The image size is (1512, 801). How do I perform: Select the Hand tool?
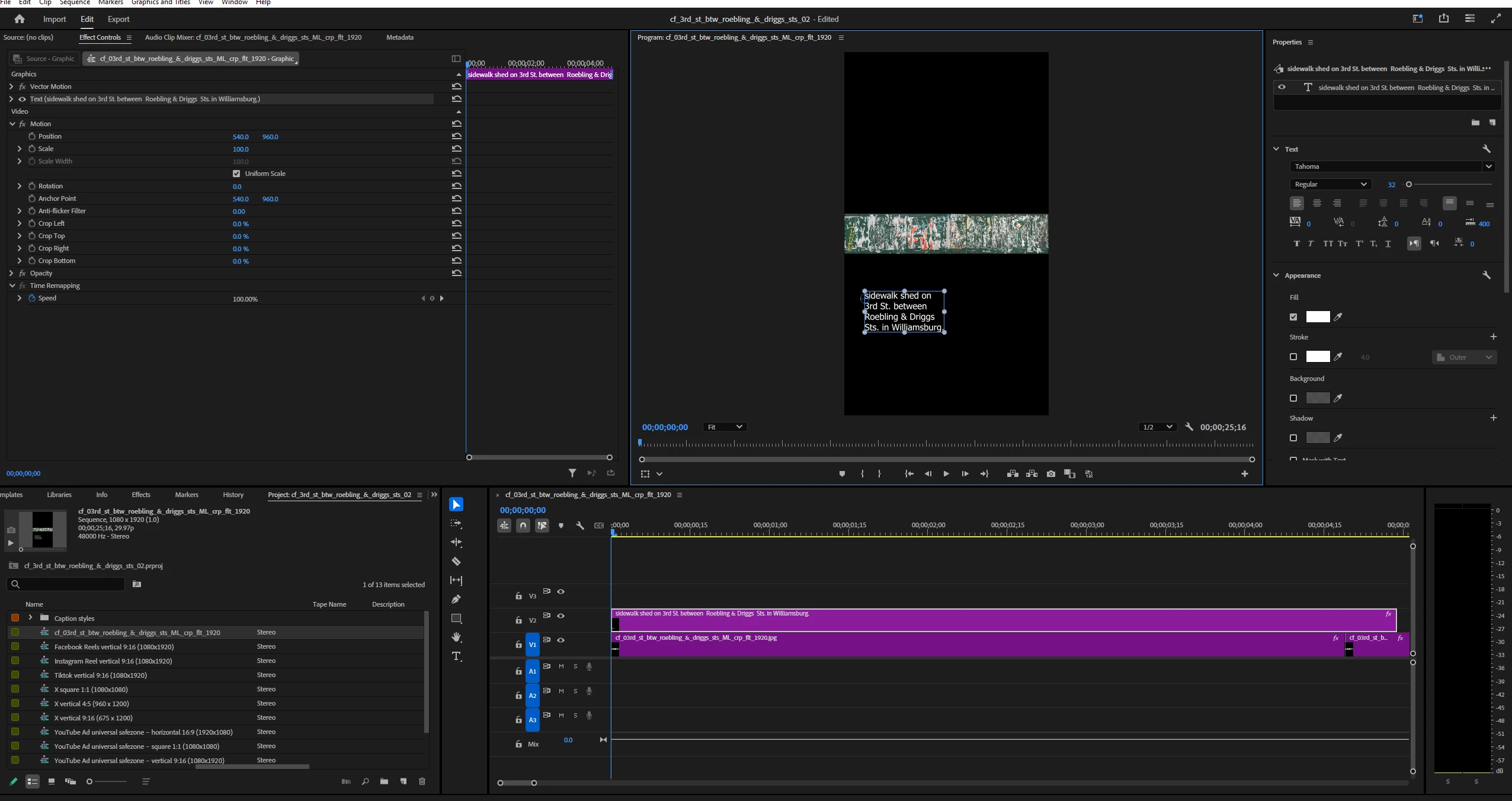click(456, 637)
